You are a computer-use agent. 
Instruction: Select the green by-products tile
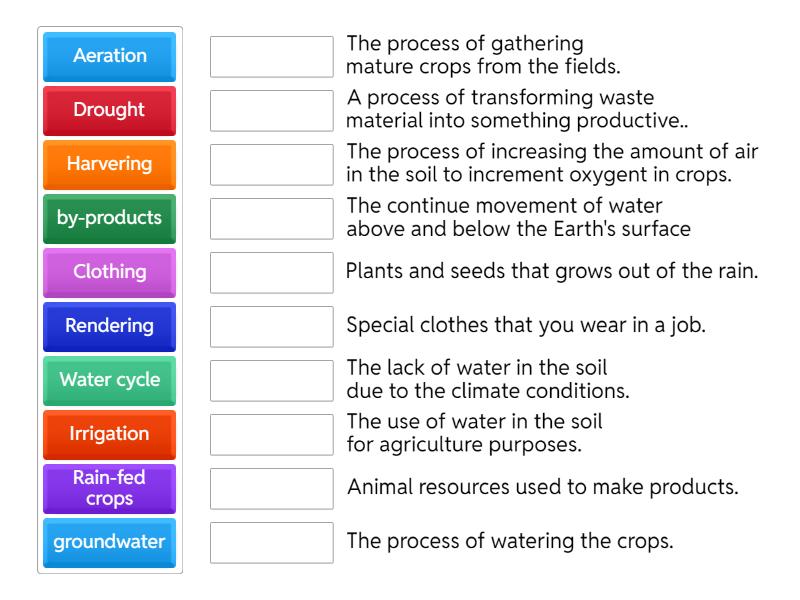pyautogui.click(x=110, y=218)
